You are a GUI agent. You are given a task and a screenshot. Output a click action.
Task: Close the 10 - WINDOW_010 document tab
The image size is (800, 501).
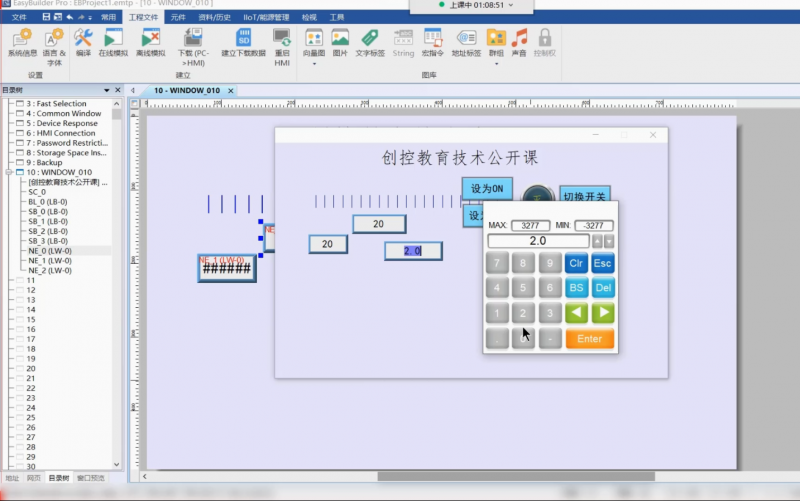click(x=231, y=91)
